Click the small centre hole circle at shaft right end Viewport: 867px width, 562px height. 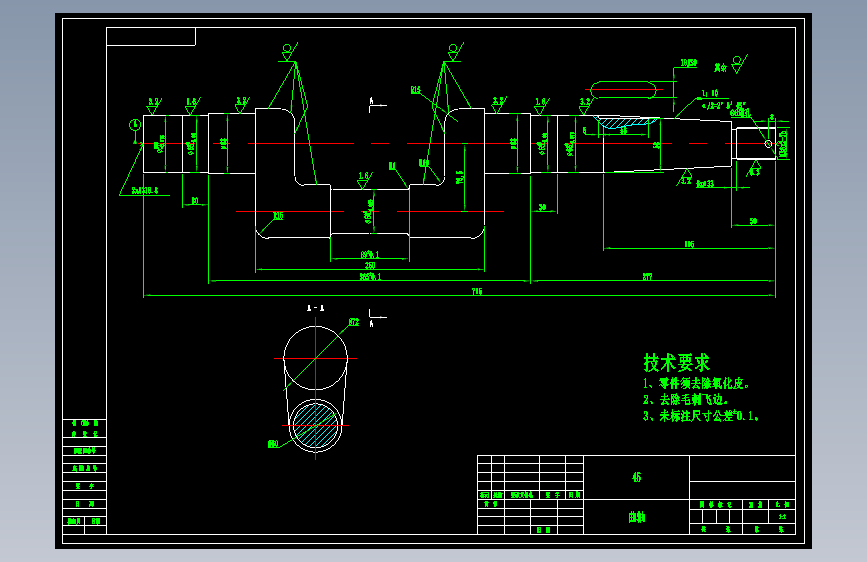768,144
